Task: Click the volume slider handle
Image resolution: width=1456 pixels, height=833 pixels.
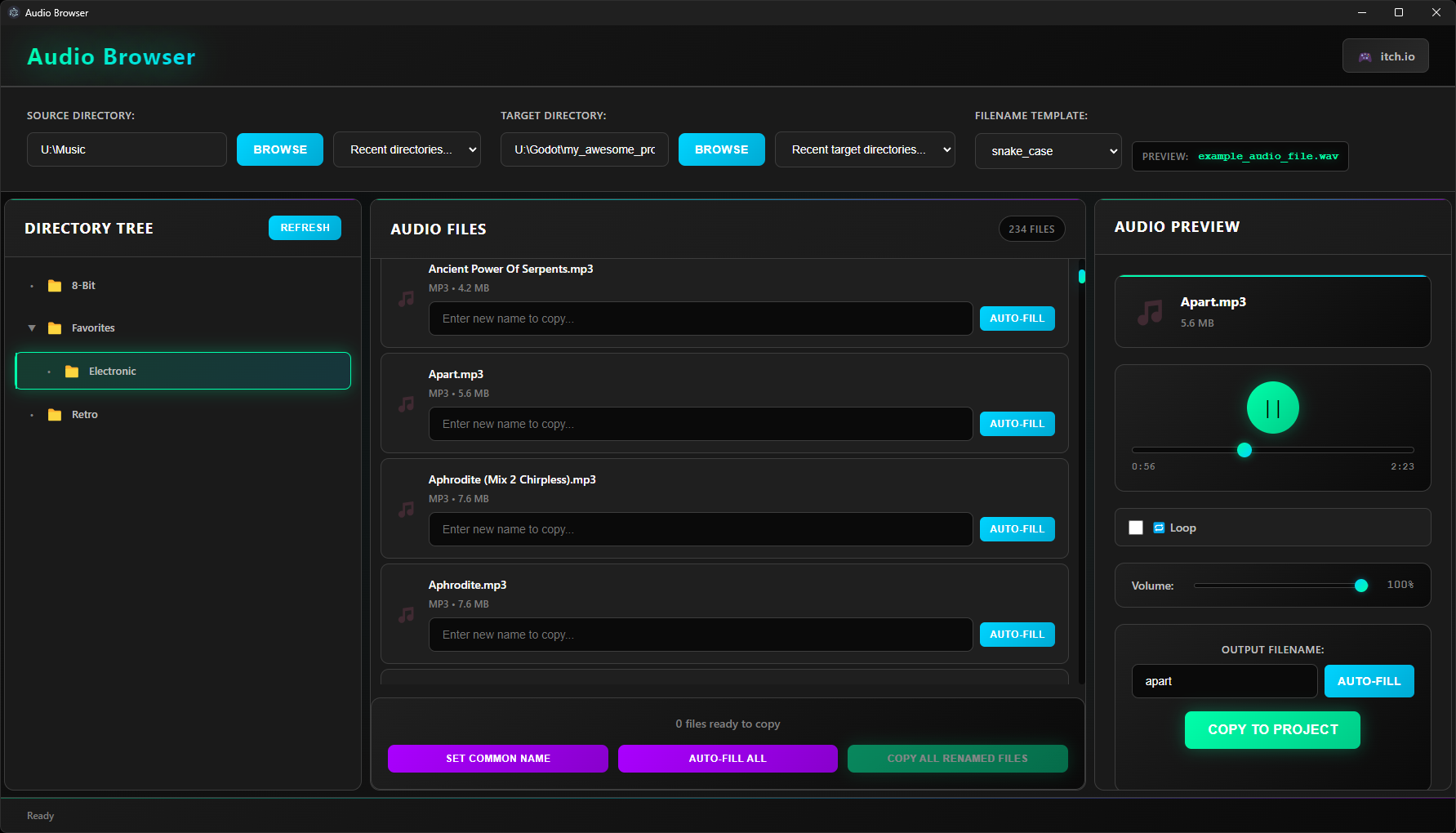Action: coord(1361,586)
